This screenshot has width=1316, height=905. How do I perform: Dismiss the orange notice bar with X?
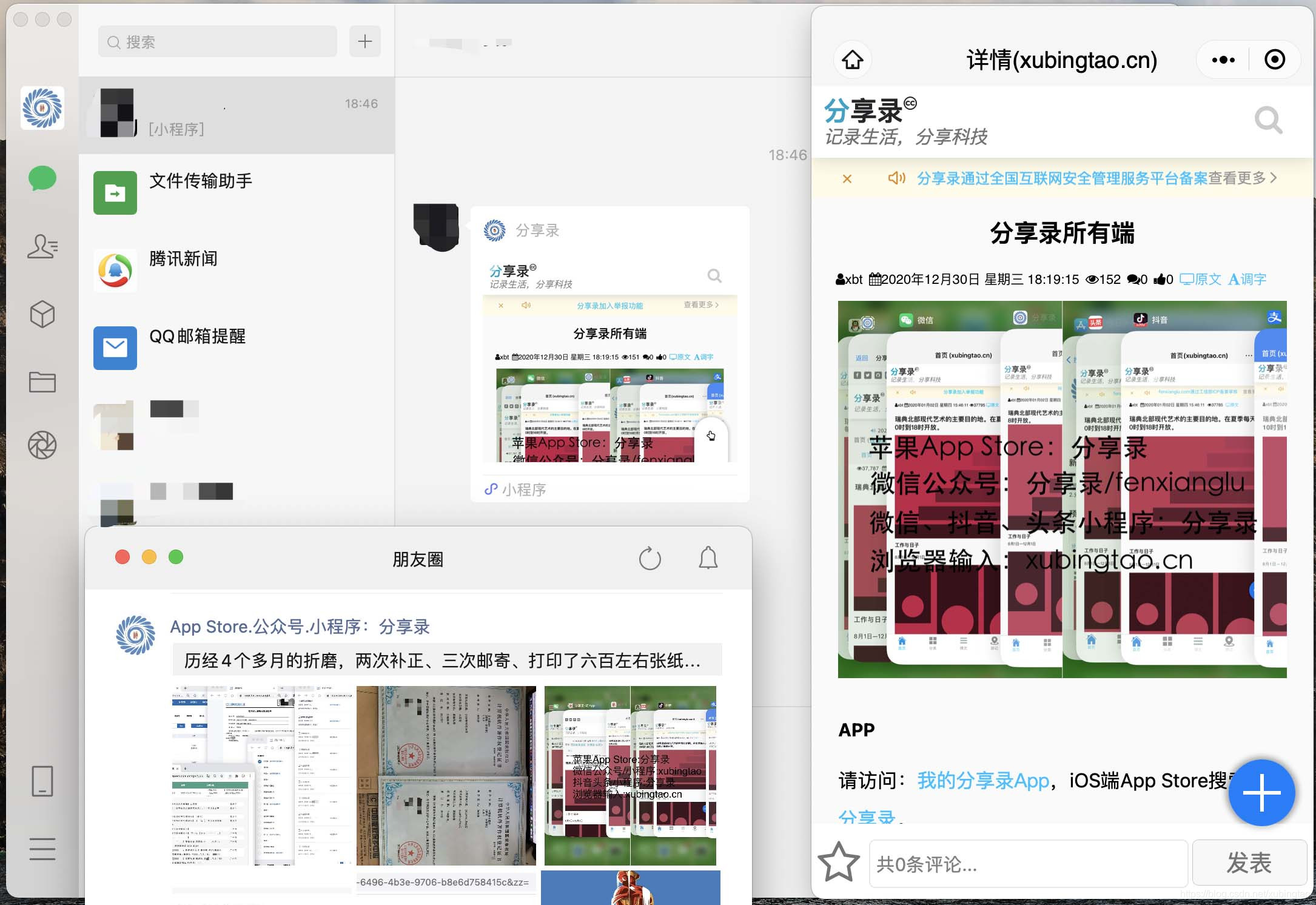[x=847, y=178]
